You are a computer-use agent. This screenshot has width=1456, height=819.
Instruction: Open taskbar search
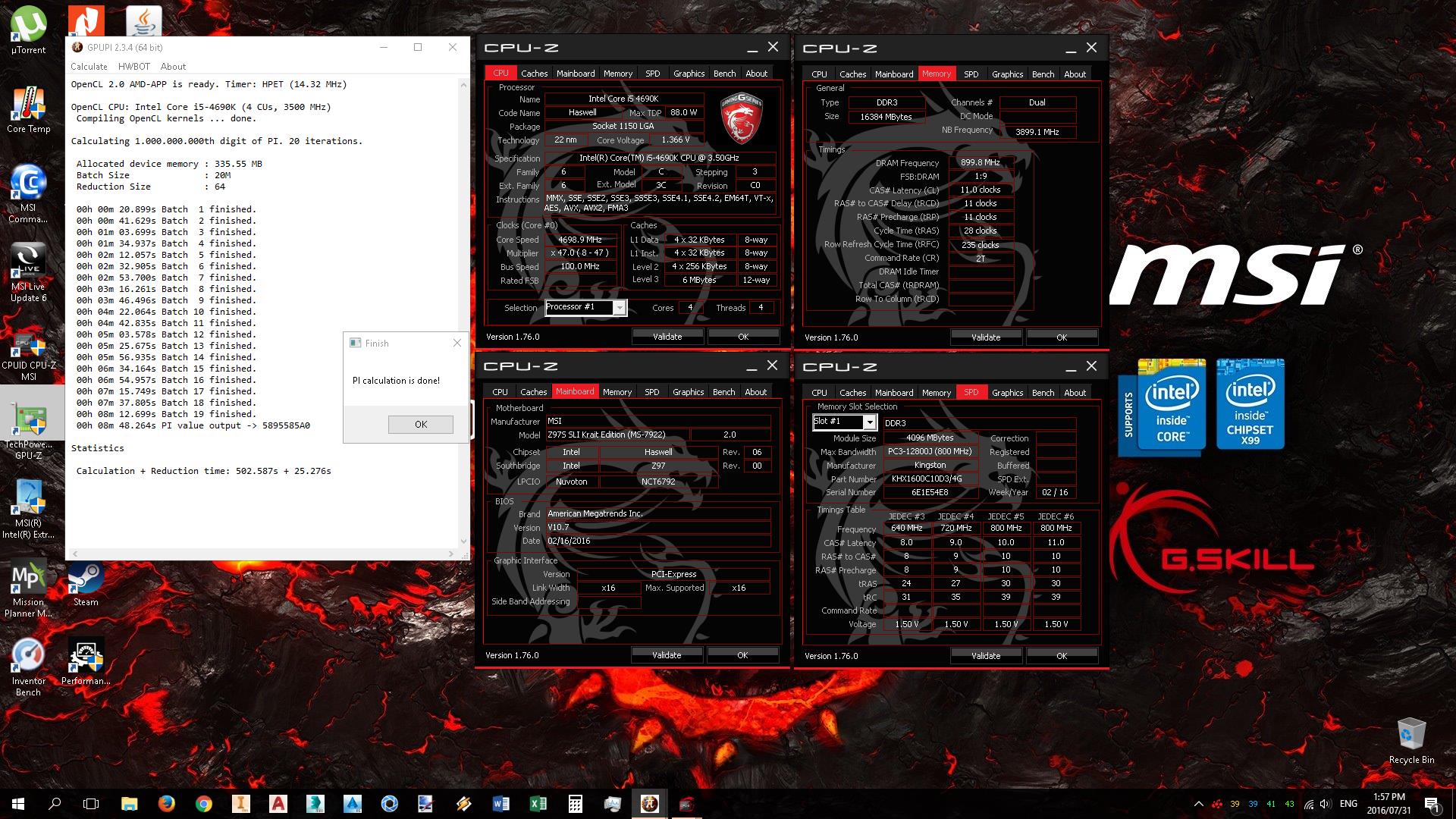tap(55, 804)
